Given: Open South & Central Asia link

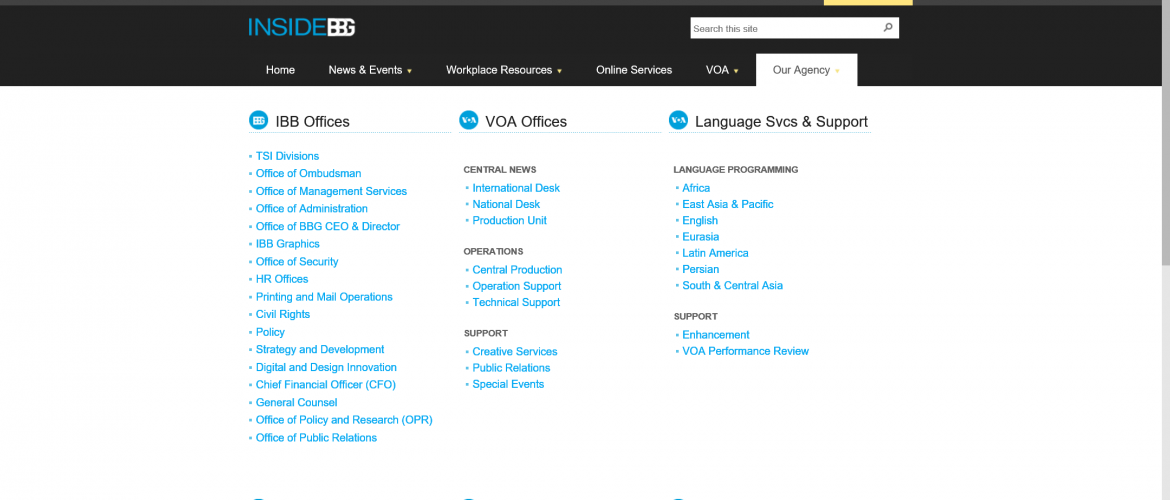Looking at the screenshot, I should 732,285.
